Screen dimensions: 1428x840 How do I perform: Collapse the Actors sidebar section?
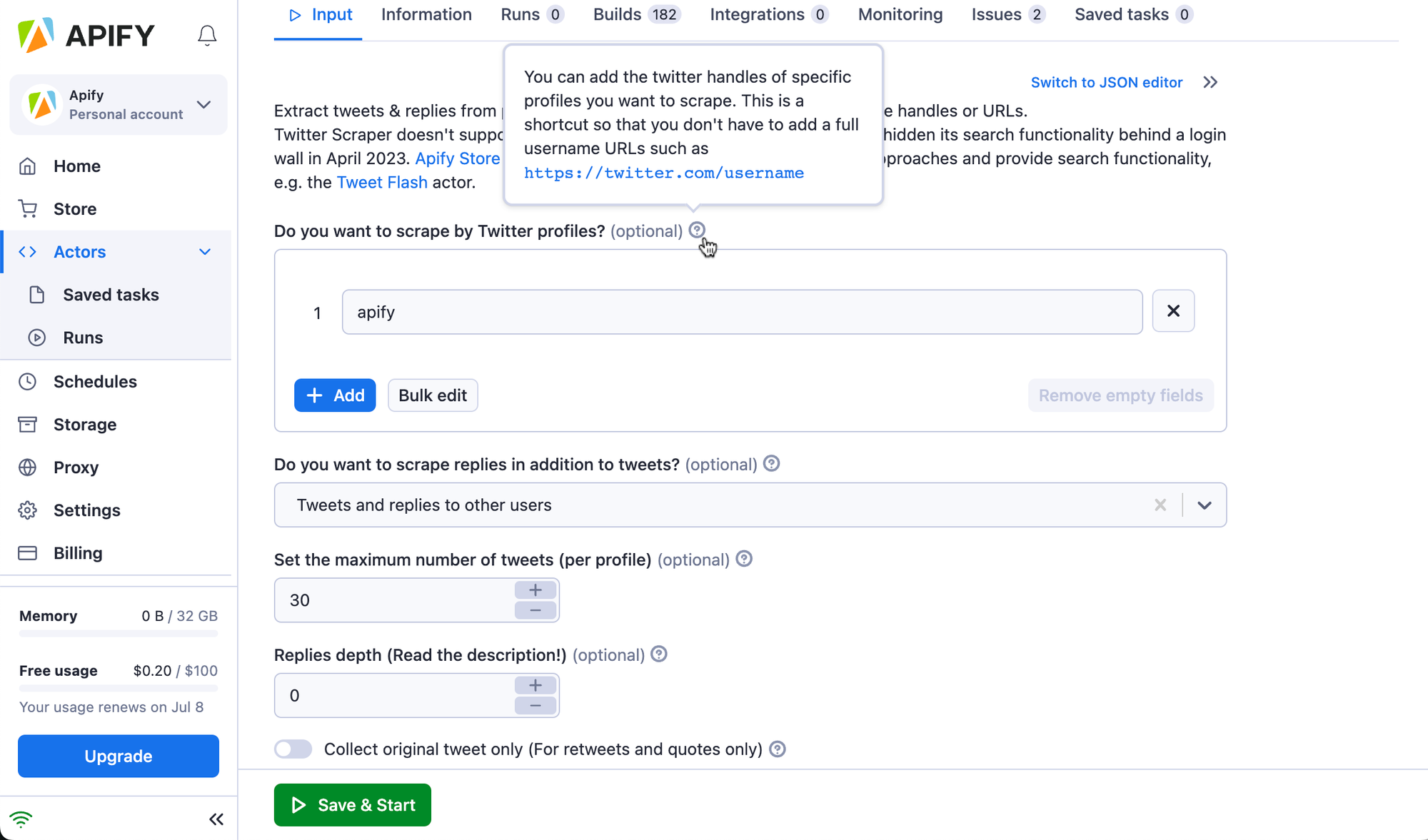[205, 252]
